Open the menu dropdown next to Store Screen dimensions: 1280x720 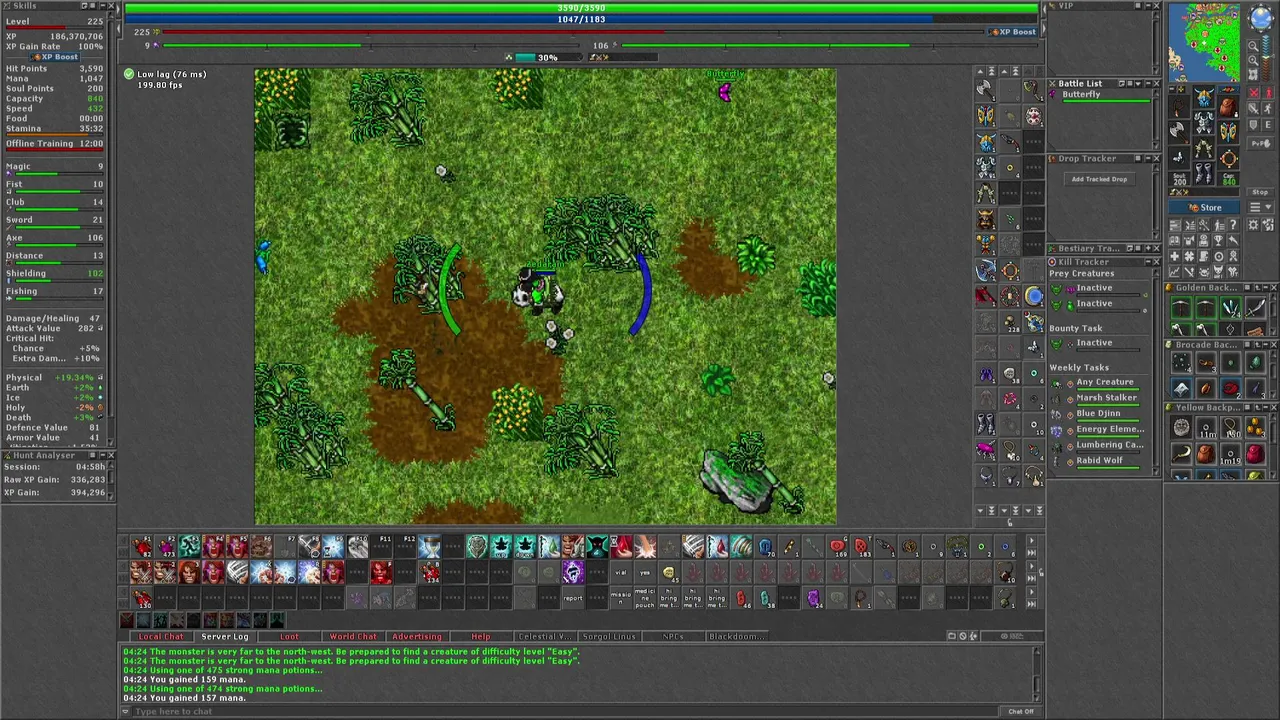coord(1261,207)
